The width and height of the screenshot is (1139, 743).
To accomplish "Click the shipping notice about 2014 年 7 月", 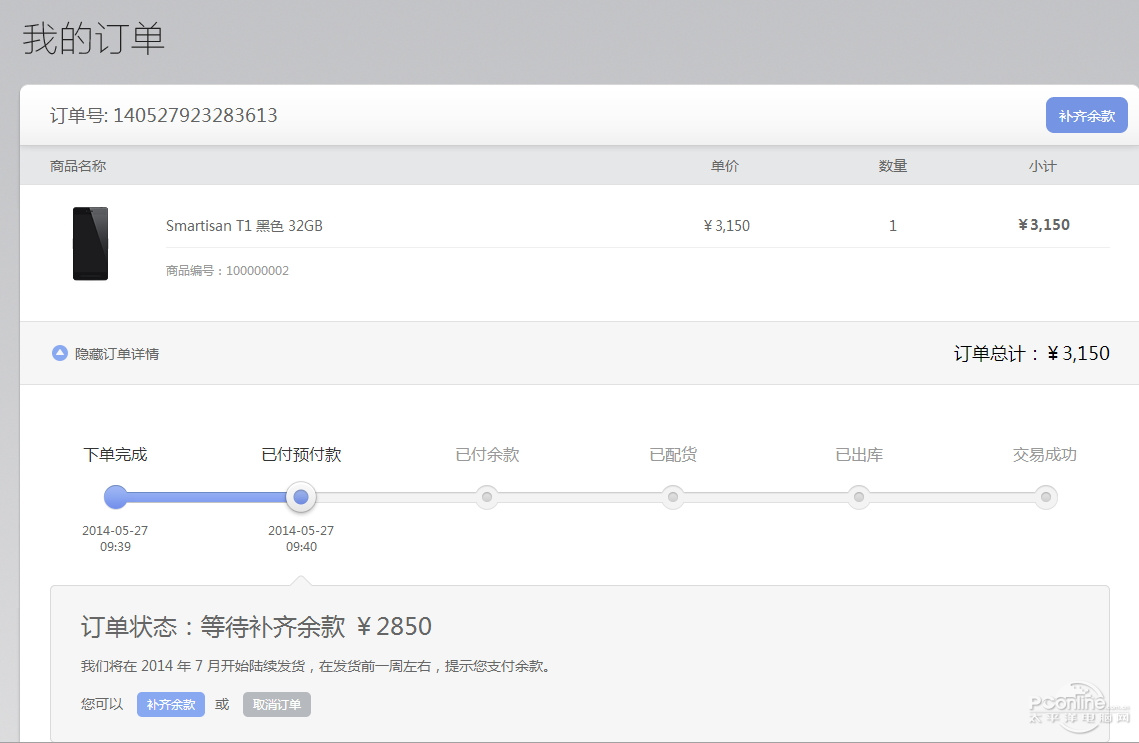I will (x=315, y=666).
